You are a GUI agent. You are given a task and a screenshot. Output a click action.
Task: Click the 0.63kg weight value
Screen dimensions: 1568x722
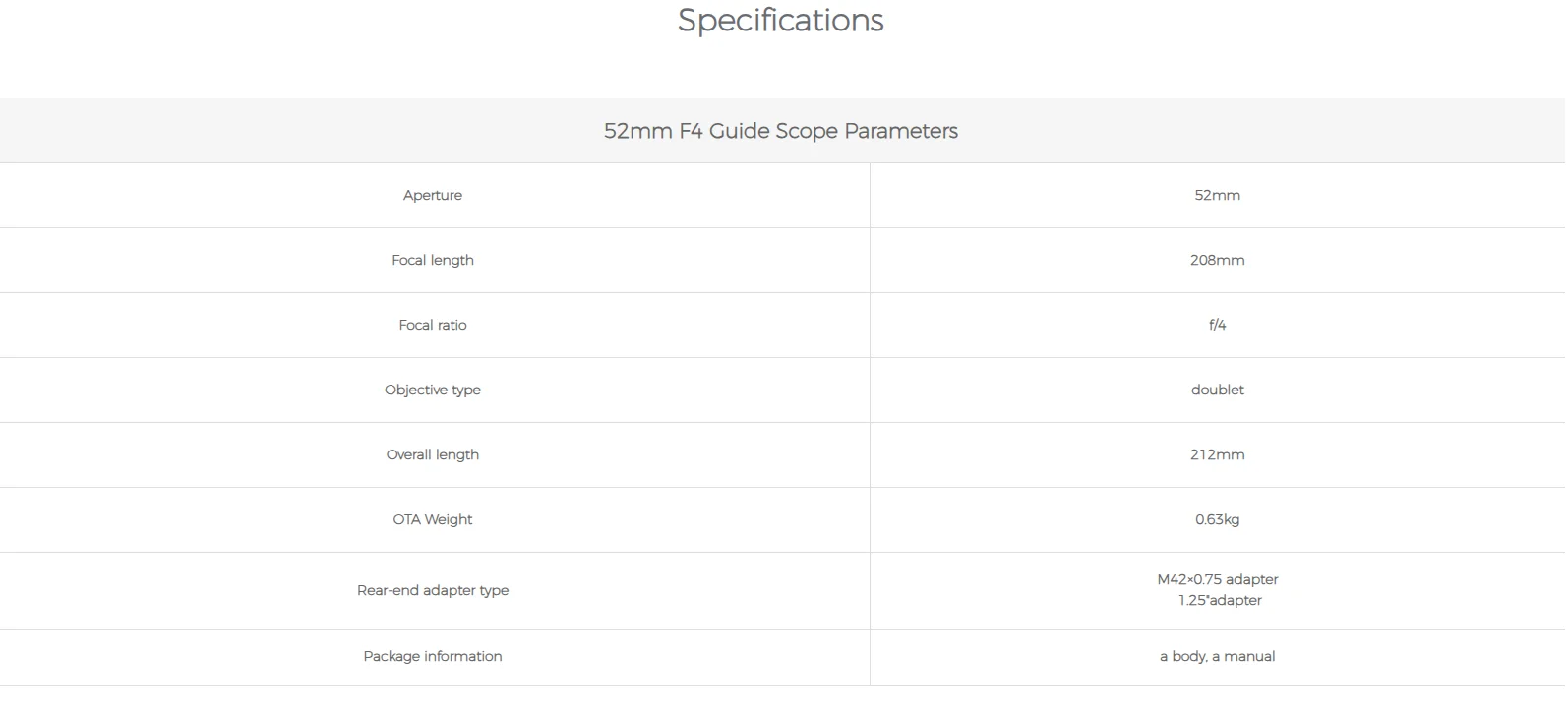point(1217,519)
